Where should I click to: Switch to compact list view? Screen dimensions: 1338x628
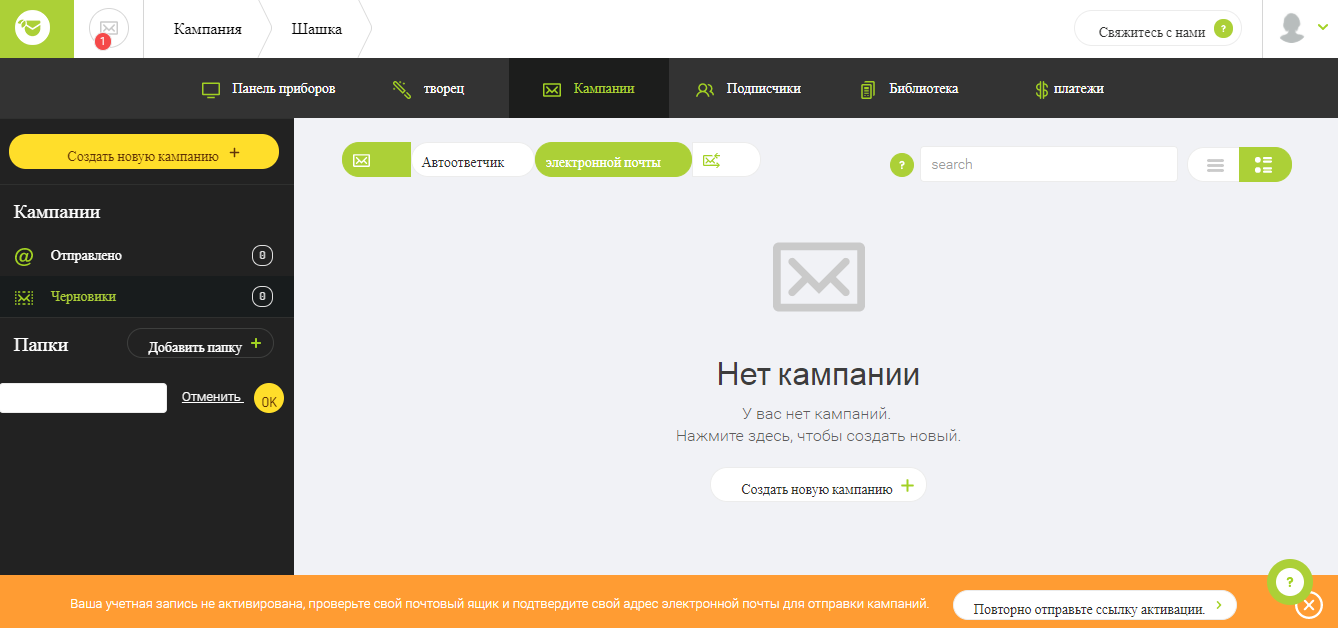tap(1213, 163)
